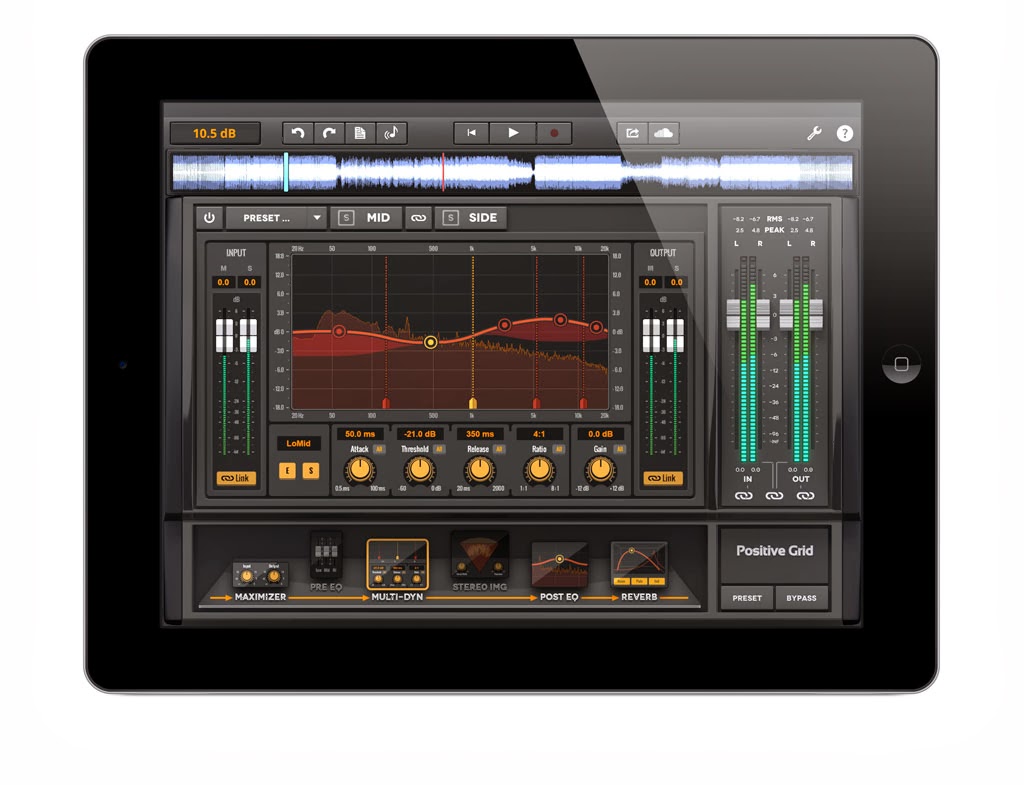This screenshot has width=1024, height=785.
Task: Open the Post EQ module
Action: pos(558,565)
